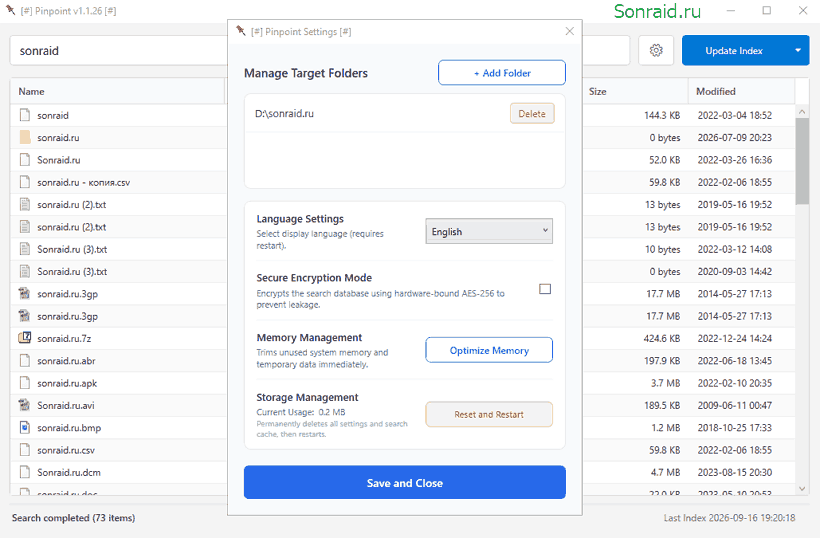Click the video icon of Sonraid.ru.avi
The width and height of the screenshot is (820, 538).
tap(25, 405)
